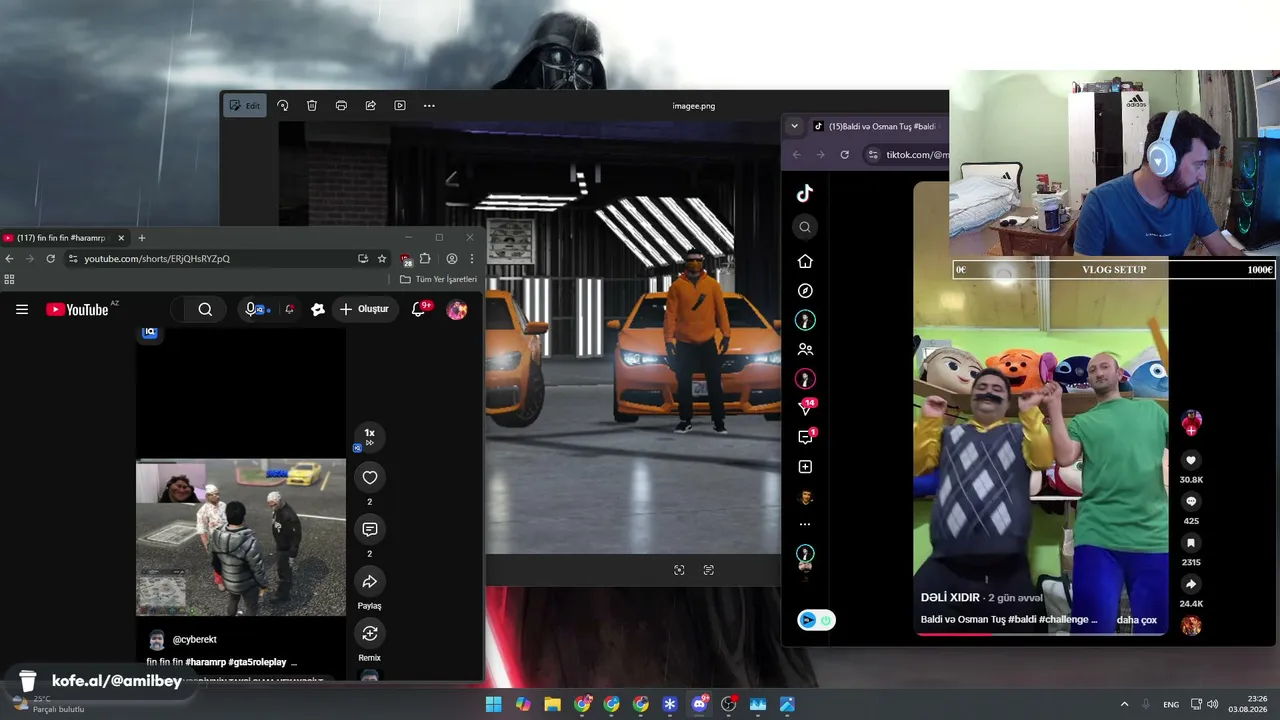Open comments on the YouTube short
1280x720 pixels.
(x=370, y=530)
